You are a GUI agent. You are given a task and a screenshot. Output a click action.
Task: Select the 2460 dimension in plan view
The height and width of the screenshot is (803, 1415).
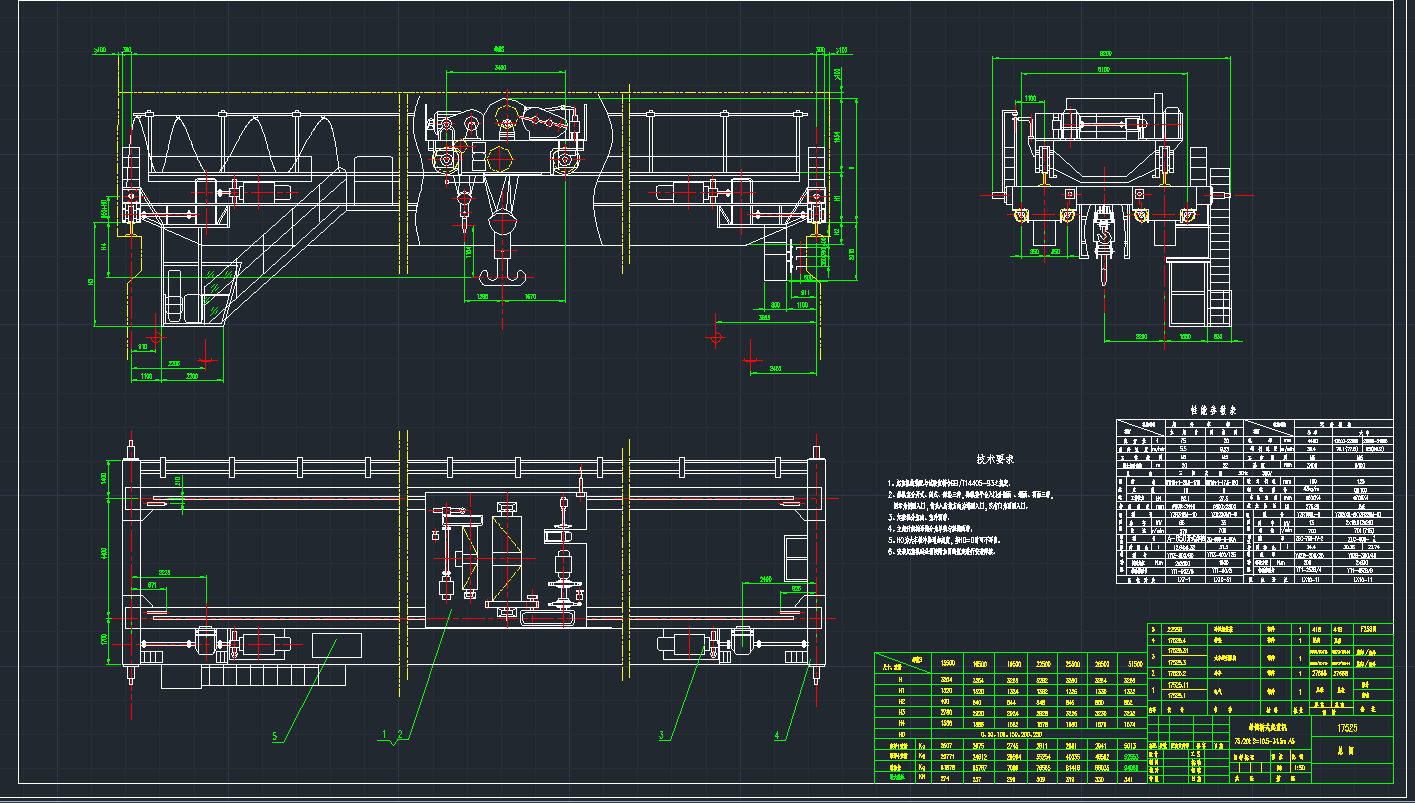click(764, 579)
